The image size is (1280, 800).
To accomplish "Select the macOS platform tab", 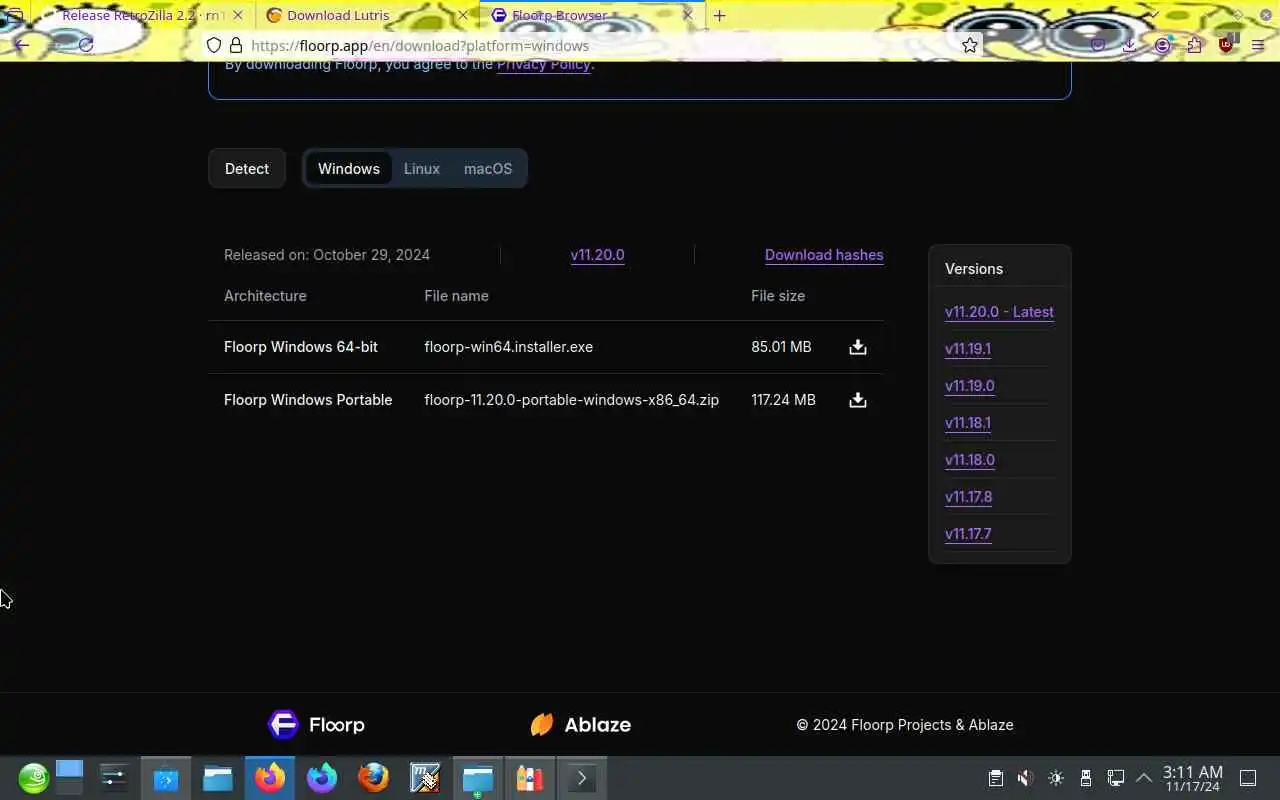I will point(488,169).
